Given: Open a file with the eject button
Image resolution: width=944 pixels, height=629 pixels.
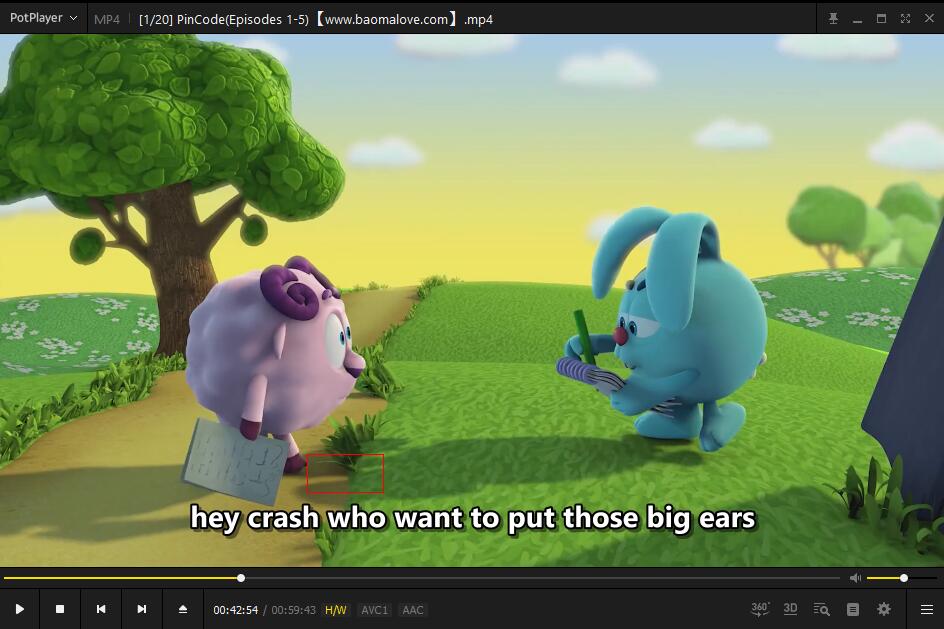Looking at the screenshot, I should point(183,609).
